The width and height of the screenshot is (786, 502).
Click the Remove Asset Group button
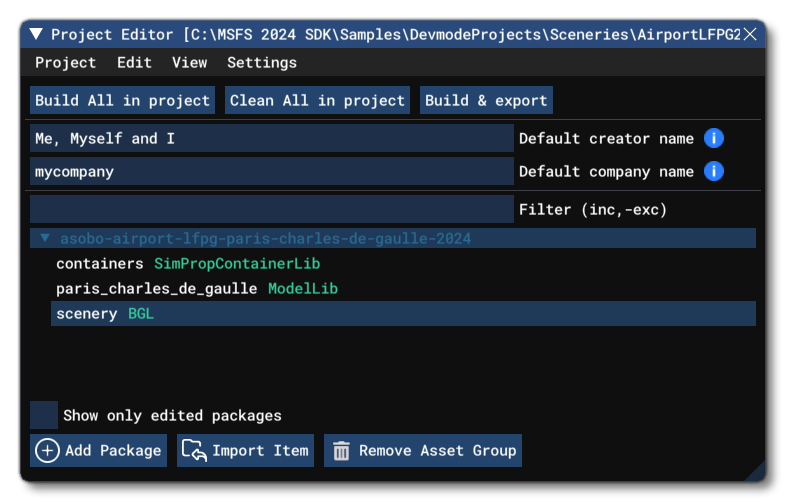[x=423, y=450]
